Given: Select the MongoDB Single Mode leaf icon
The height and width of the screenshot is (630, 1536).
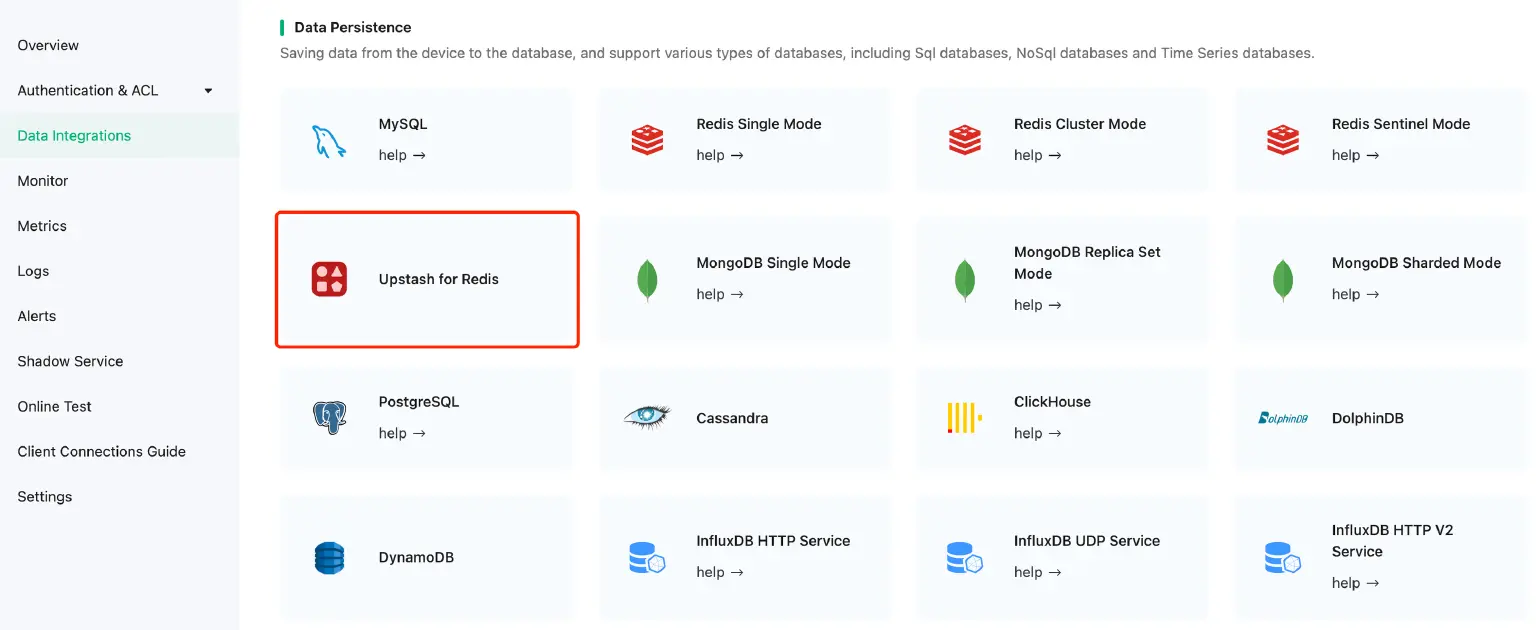Looking at the screenshot, I should tap(647, 279).
